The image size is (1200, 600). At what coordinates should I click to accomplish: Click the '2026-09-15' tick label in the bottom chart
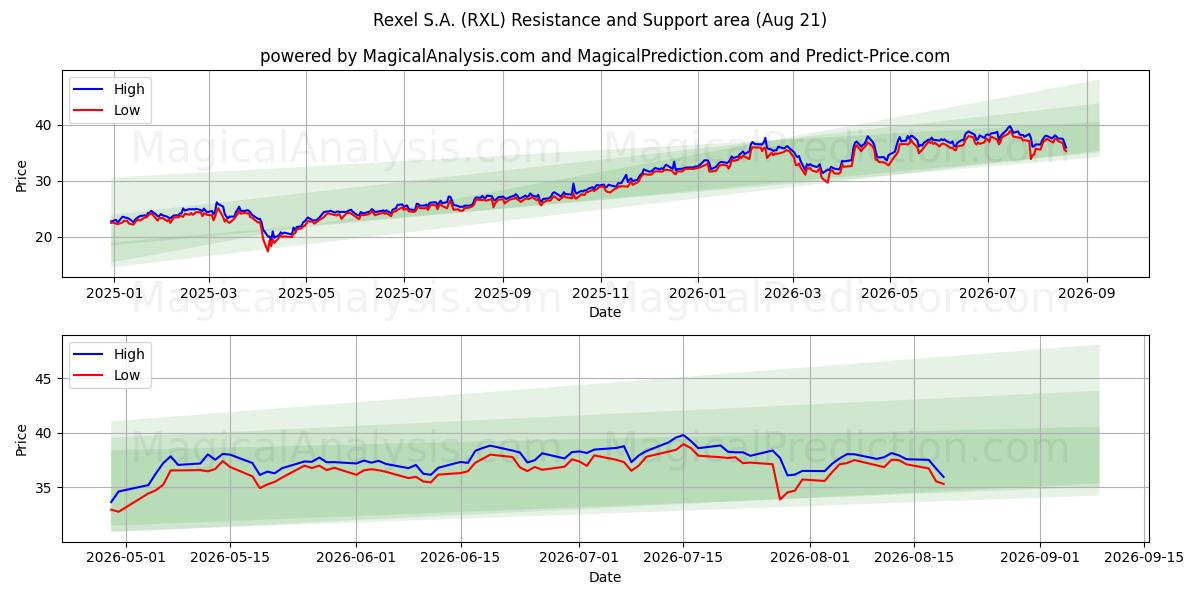click(x=1144, y=559)
